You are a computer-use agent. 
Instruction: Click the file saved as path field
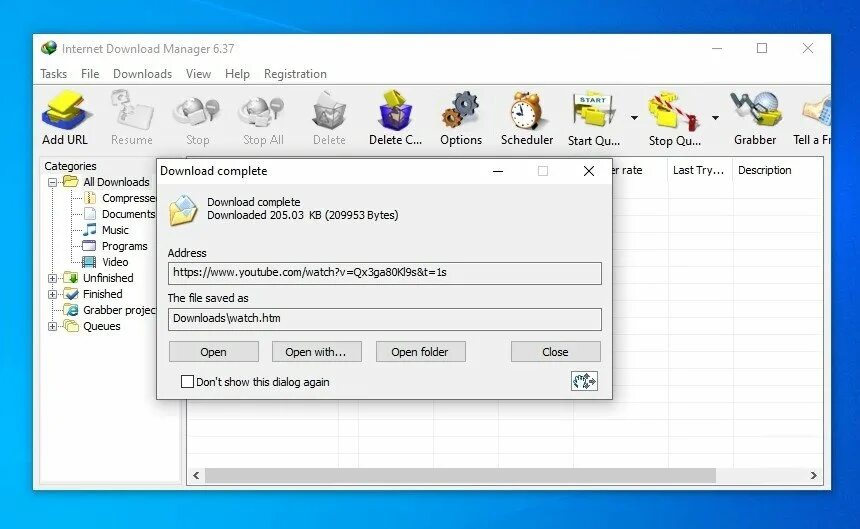tap(384, 319)
